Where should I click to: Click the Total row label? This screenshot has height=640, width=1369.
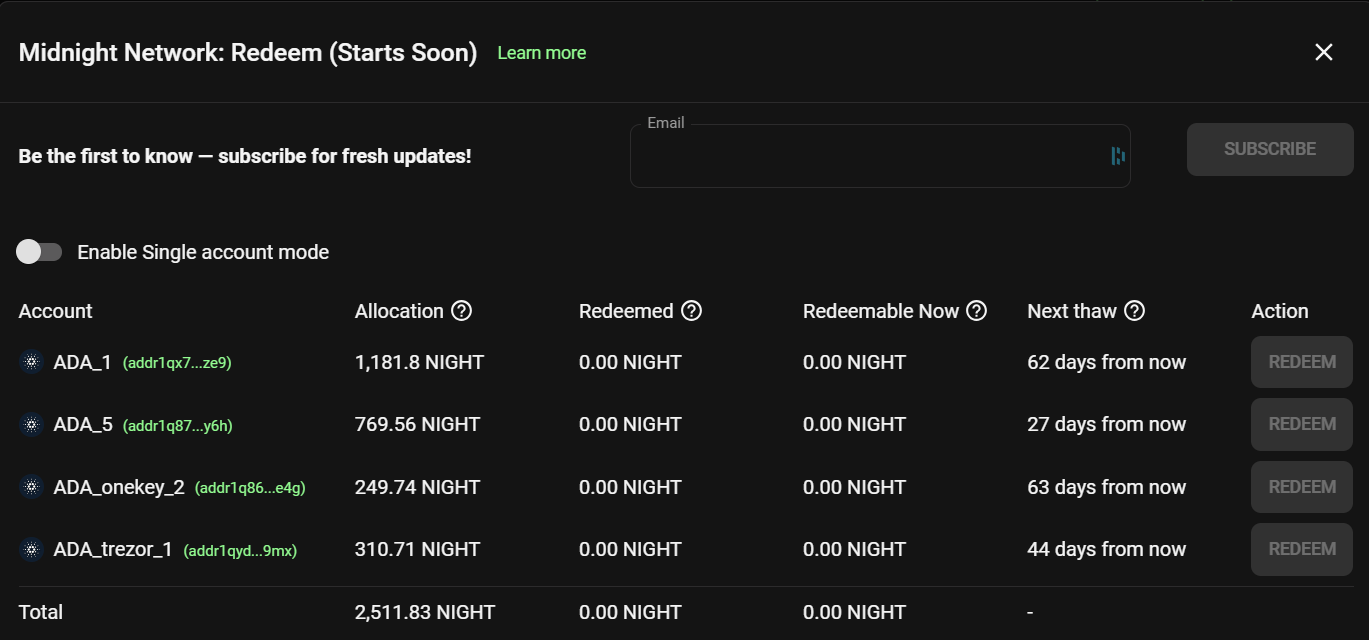41,612
